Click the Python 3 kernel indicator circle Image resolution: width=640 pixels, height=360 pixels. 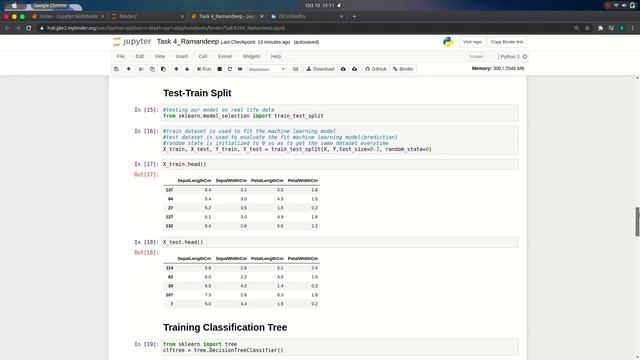(525, 57)
